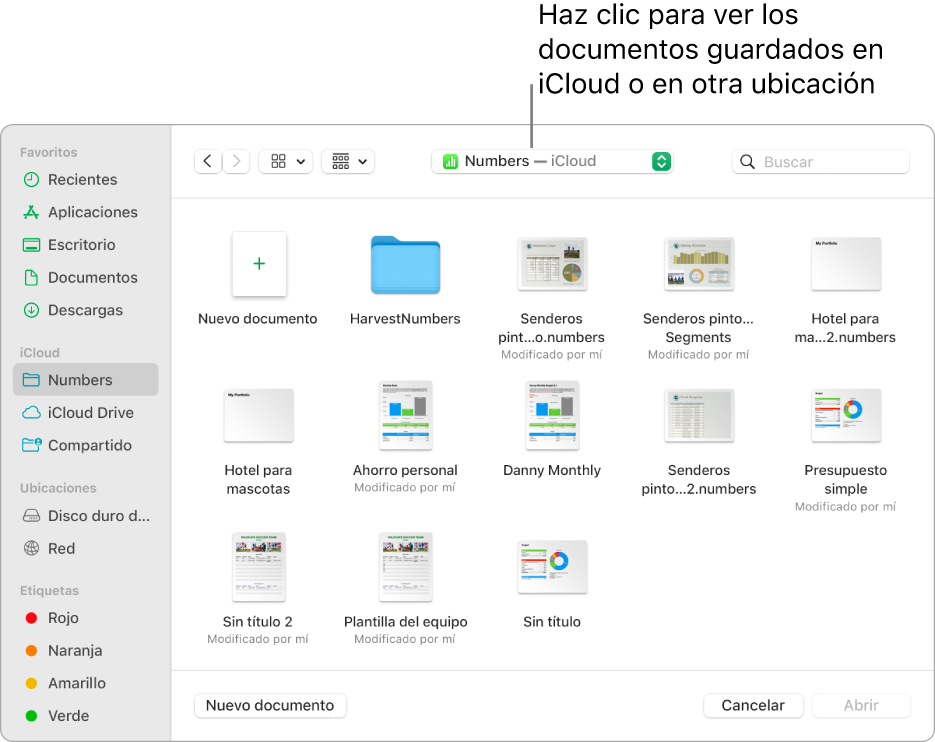Open the grouping options dropdown
935x742 pixels.
coord(348,162)
